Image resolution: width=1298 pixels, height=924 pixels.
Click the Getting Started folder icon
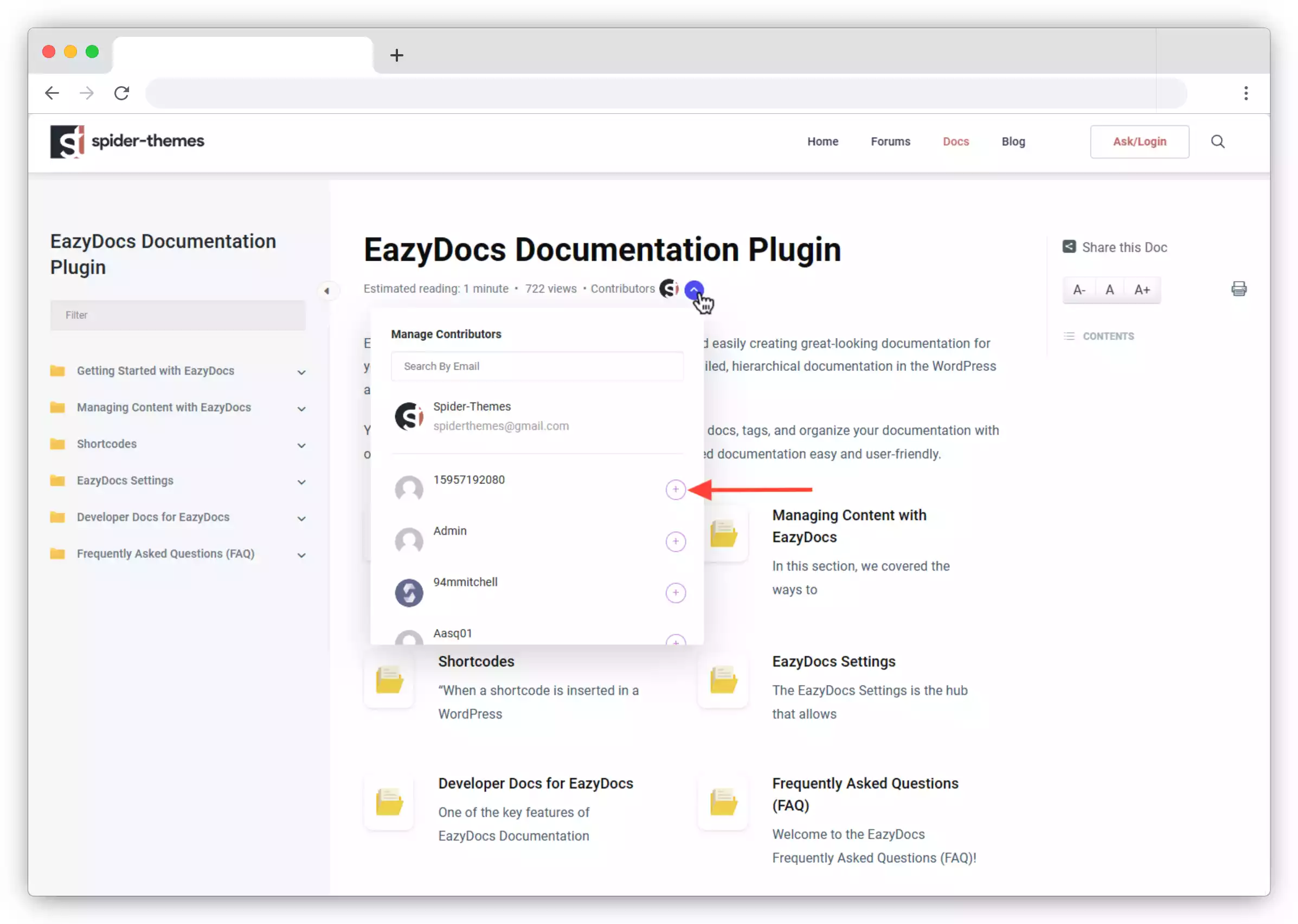pyautogui.click(x=57, y=371)
